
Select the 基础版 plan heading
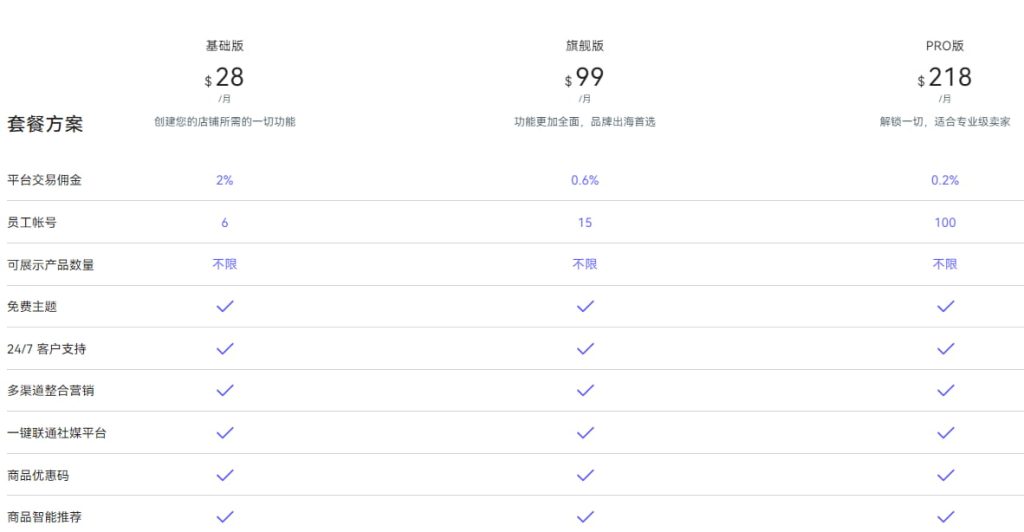pos(225,46)
